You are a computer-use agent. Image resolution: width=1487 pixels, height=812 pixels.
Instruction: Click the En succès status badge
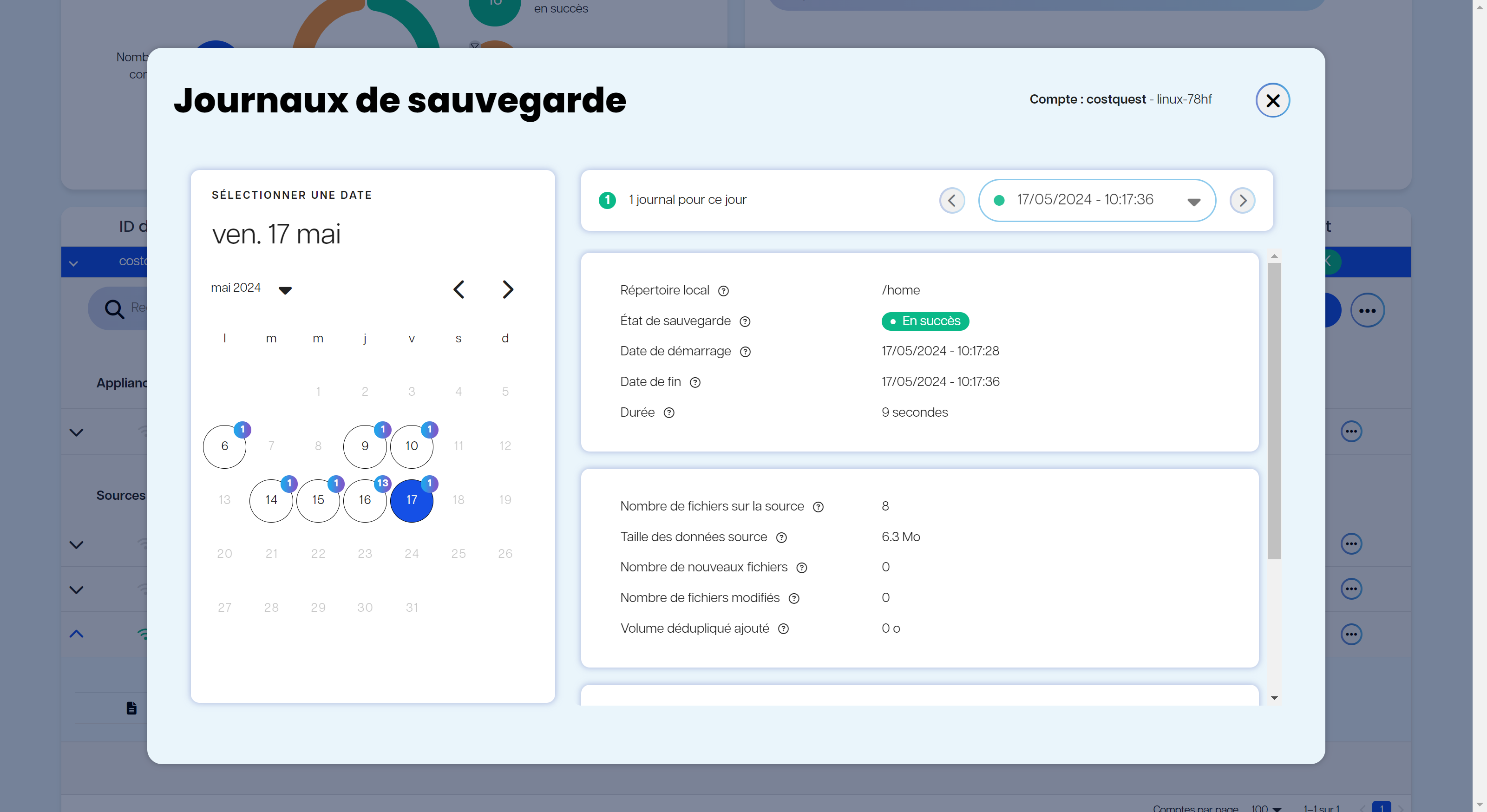925,321
